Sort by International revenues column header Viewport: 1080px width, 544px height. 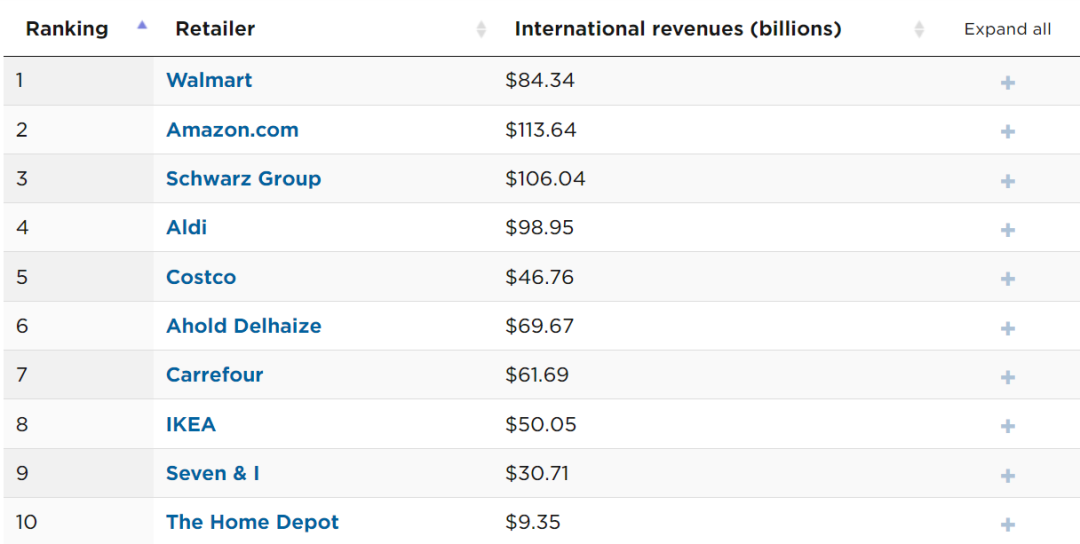point(677,29)
